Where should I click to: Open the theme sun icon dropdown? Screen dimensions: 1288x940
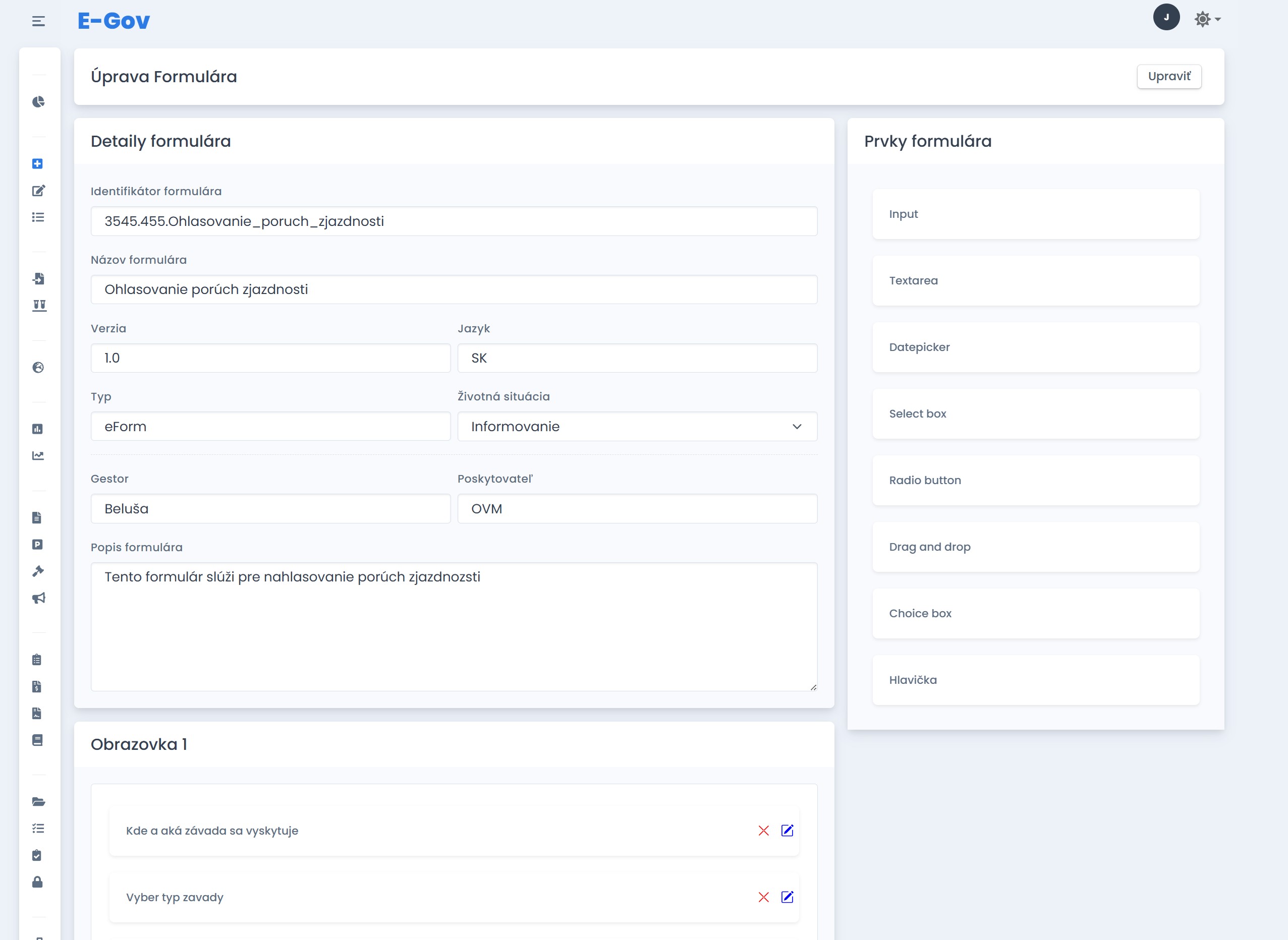[1207, 19]
